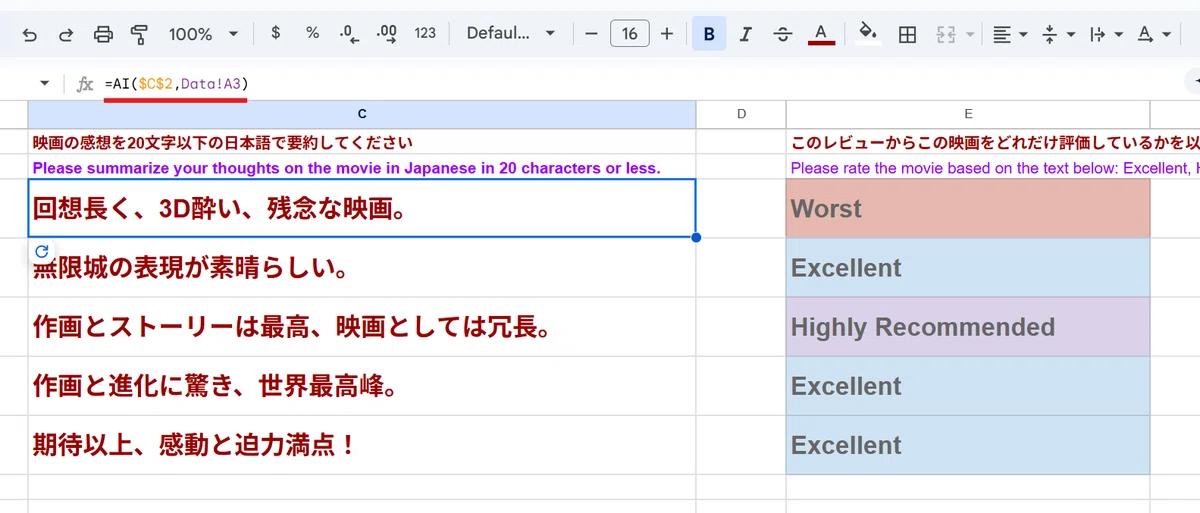Open the 100% zoom dropdown
The image size is (1200, 513).
tap(203, 34)
